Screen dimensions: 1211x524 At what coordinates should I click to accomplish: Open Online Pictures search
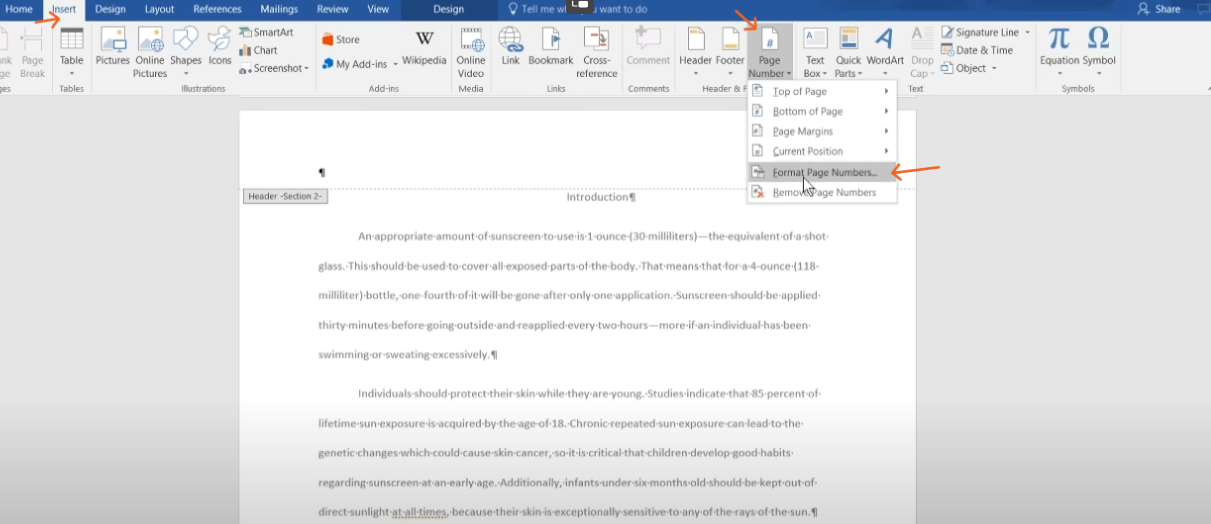tap(150, 52)
